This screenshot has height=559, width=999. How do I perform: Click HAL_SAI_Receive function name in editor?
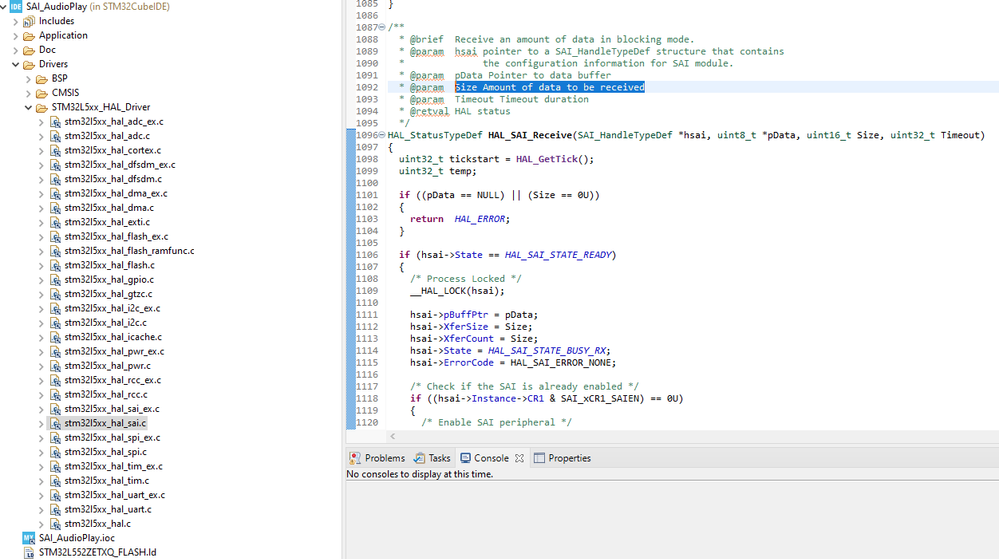point(529,135)
